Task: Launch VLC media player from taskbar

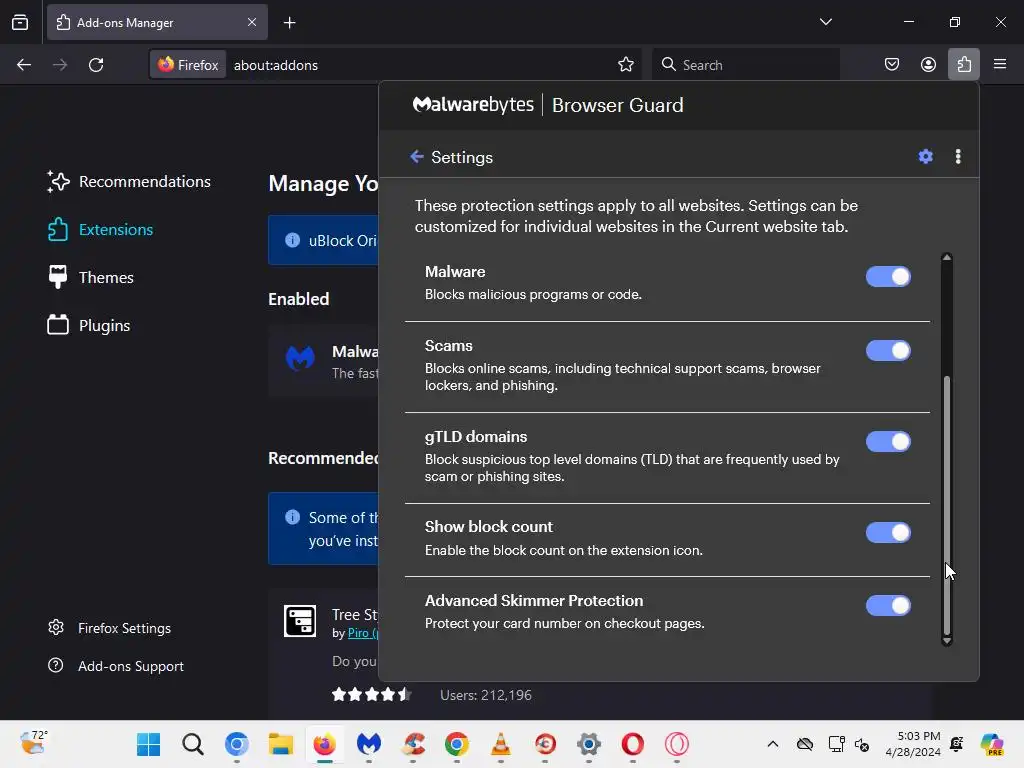Action: point(501,744)
